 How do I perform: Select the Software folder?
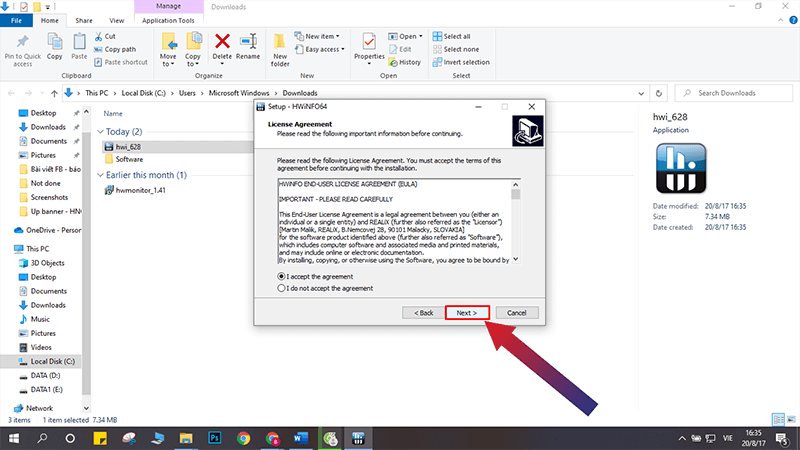[x=124, y=159]
